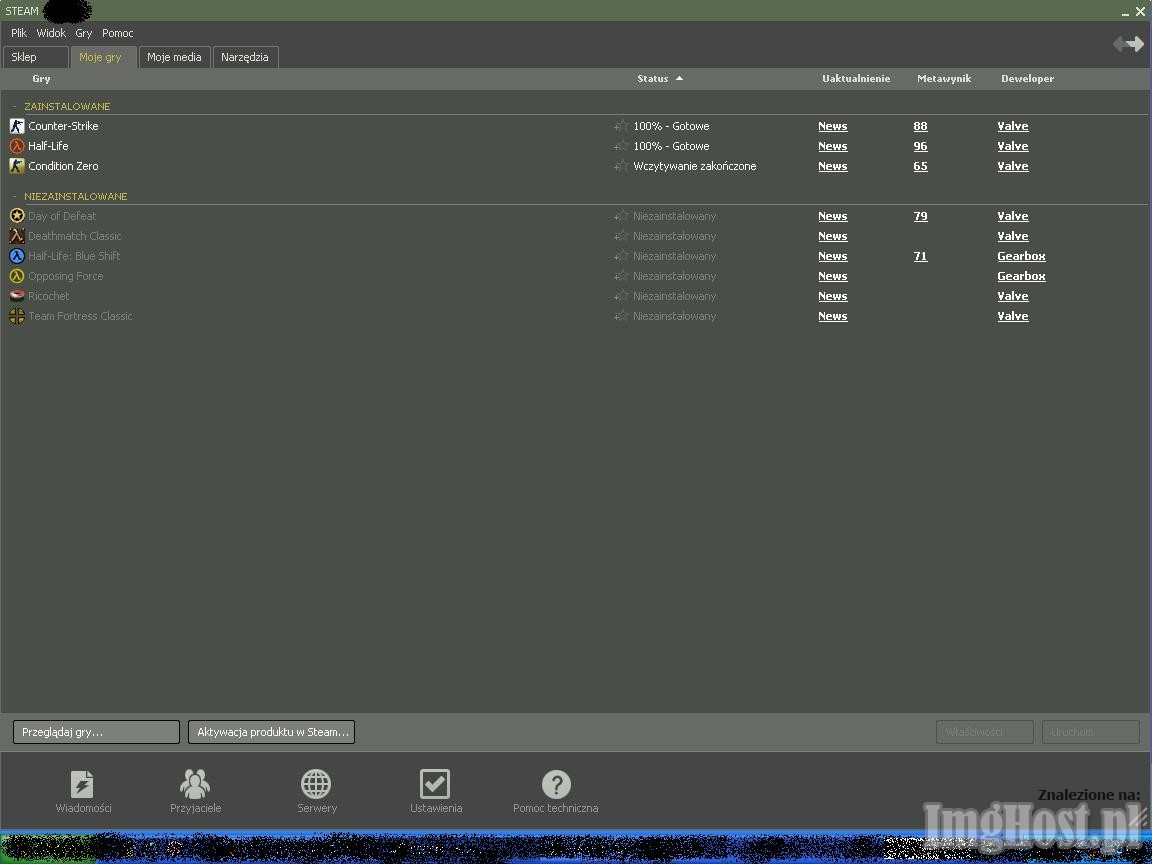
Task: Sort by Metawynik column header
Action: pos(944,79)
